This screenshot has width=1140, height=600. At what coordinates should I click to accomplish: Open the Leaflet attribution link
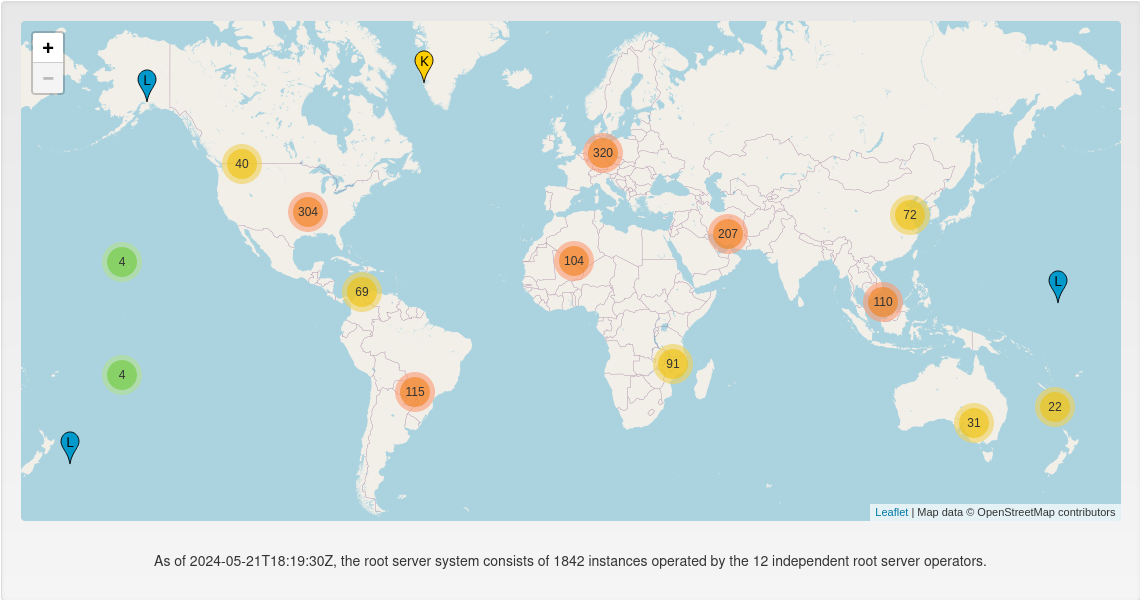click(x=891, y=512)
